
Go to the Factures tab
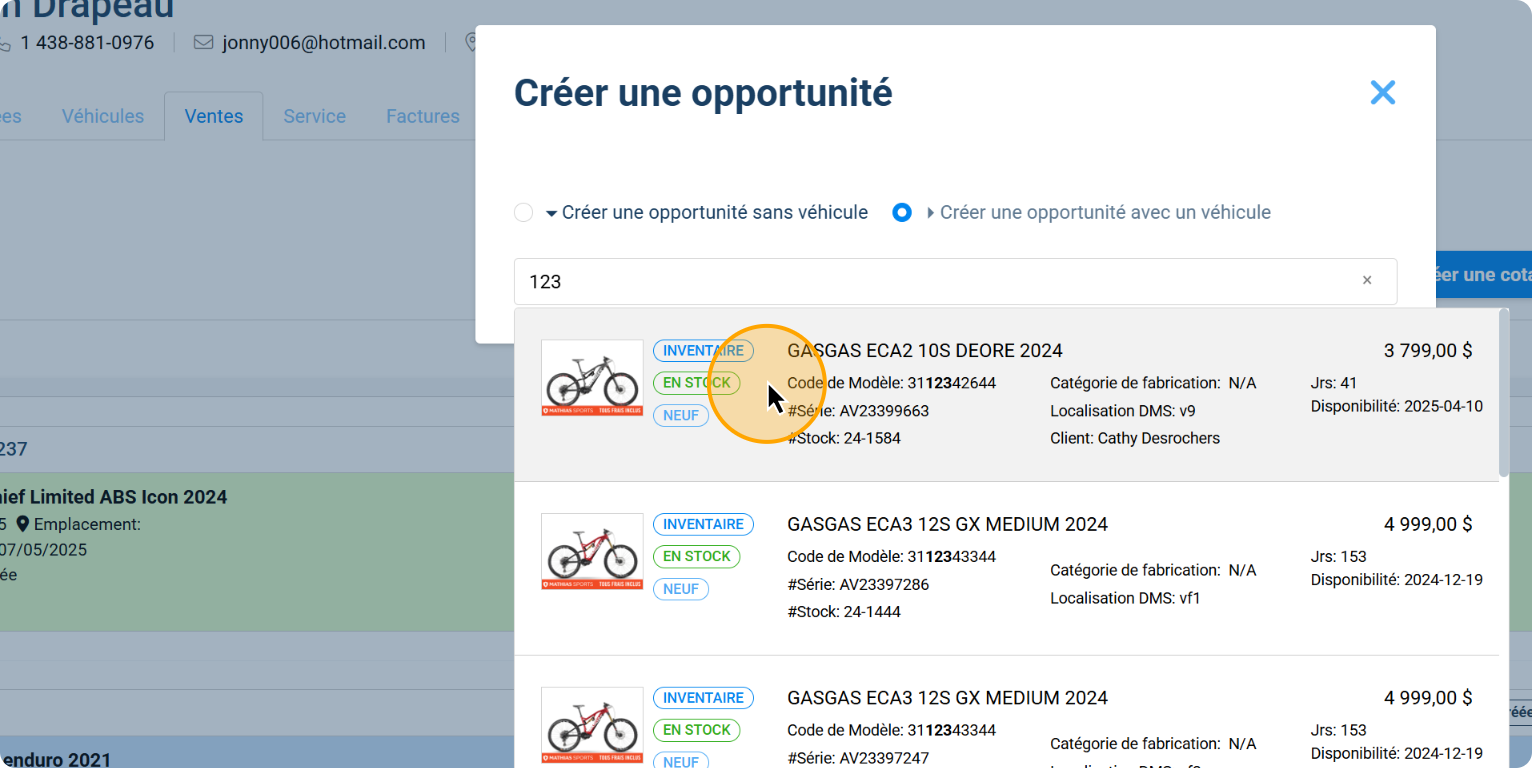pos(422,116)
